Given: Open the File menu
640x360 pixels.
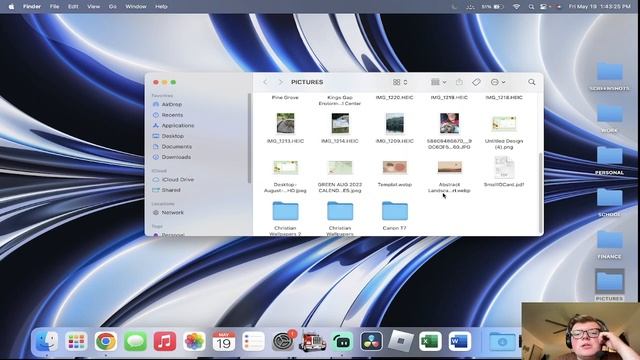Looking at the screenshot, I should click(x=54, y=7).
